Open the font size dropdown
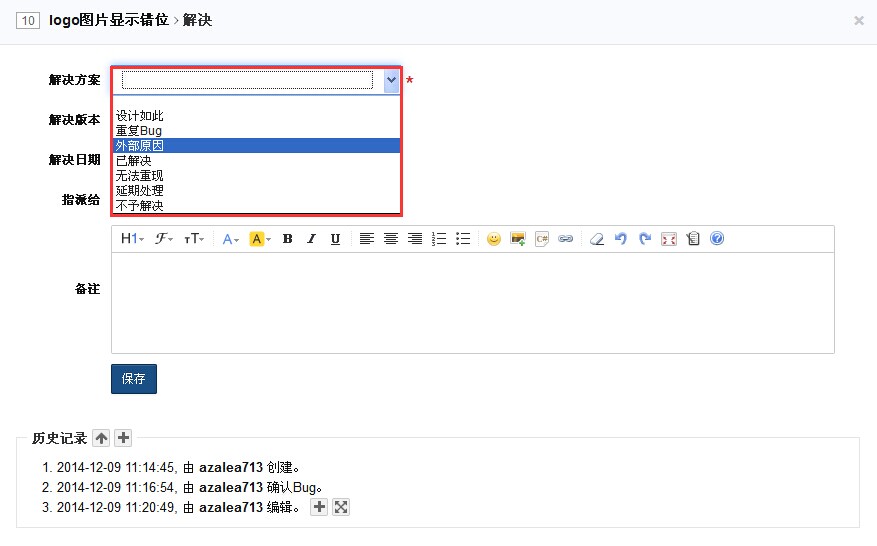 (x=194, y=239)
